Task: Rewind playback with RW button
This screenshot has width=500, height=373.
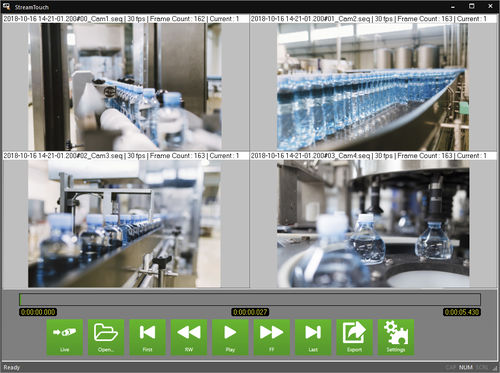Action: pos(189,337)
